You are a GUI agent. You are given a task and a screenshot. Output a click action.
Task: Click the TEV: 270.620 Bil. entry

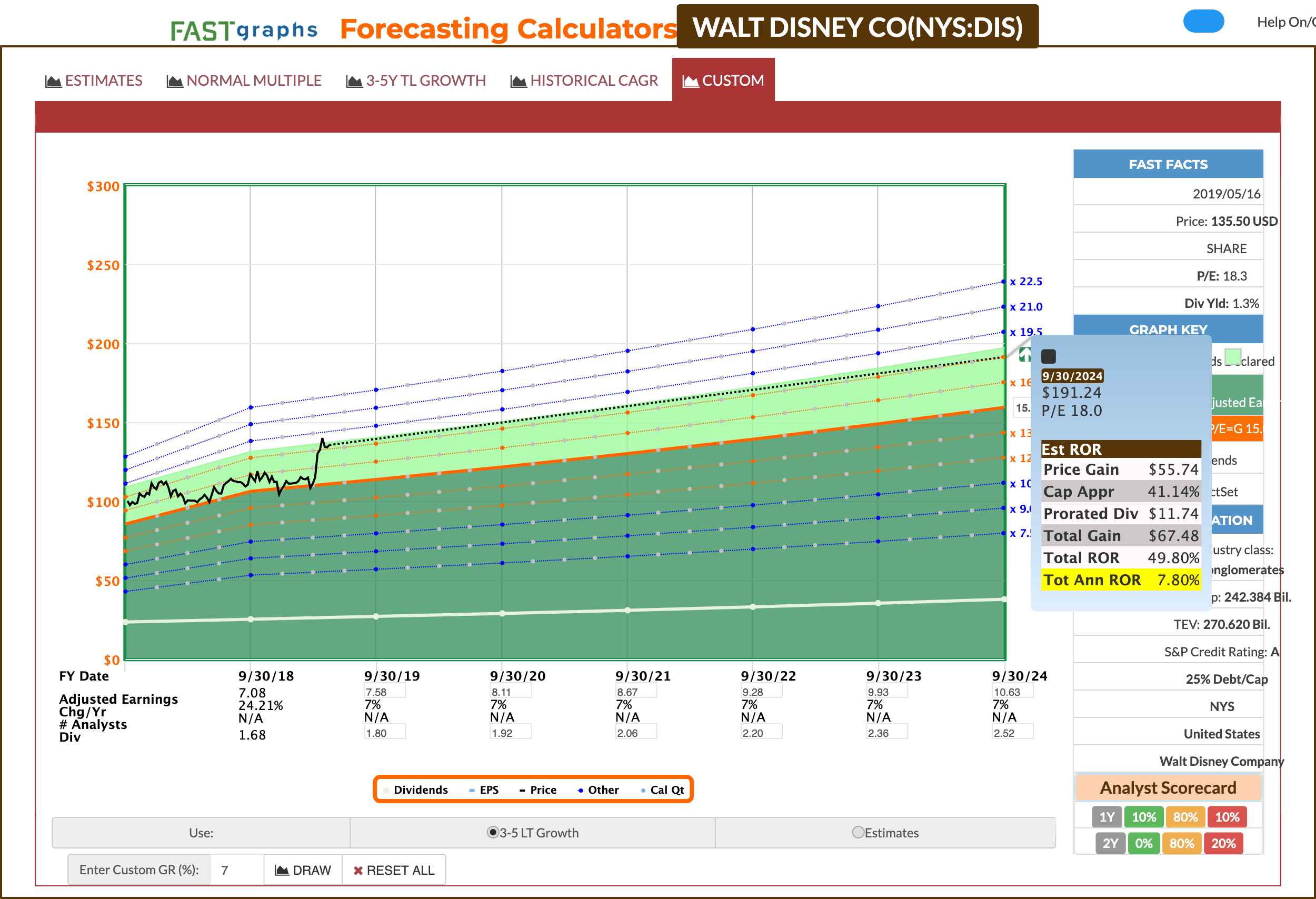pos(1221,624)
